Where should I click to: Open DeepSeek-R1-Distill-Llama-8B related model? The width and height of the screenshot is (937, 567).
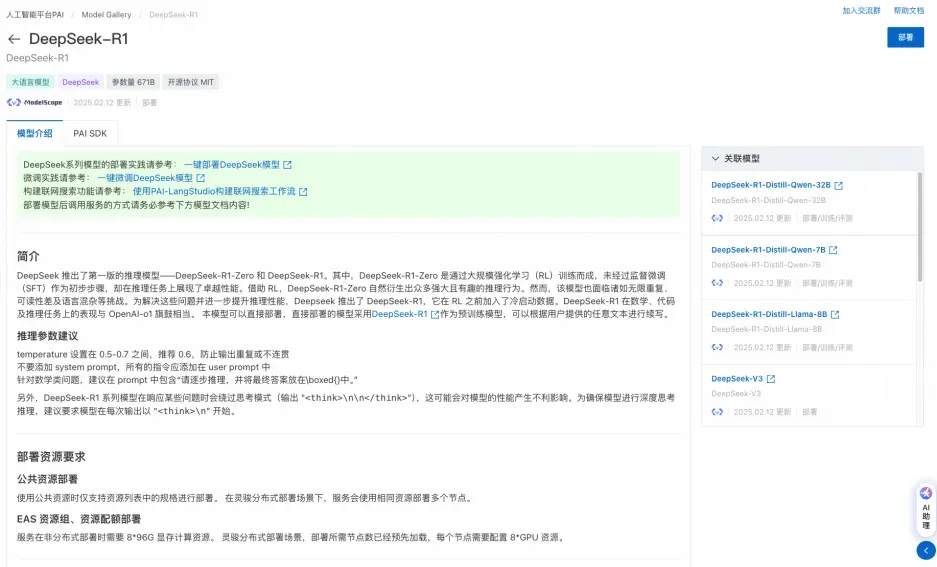769,314
